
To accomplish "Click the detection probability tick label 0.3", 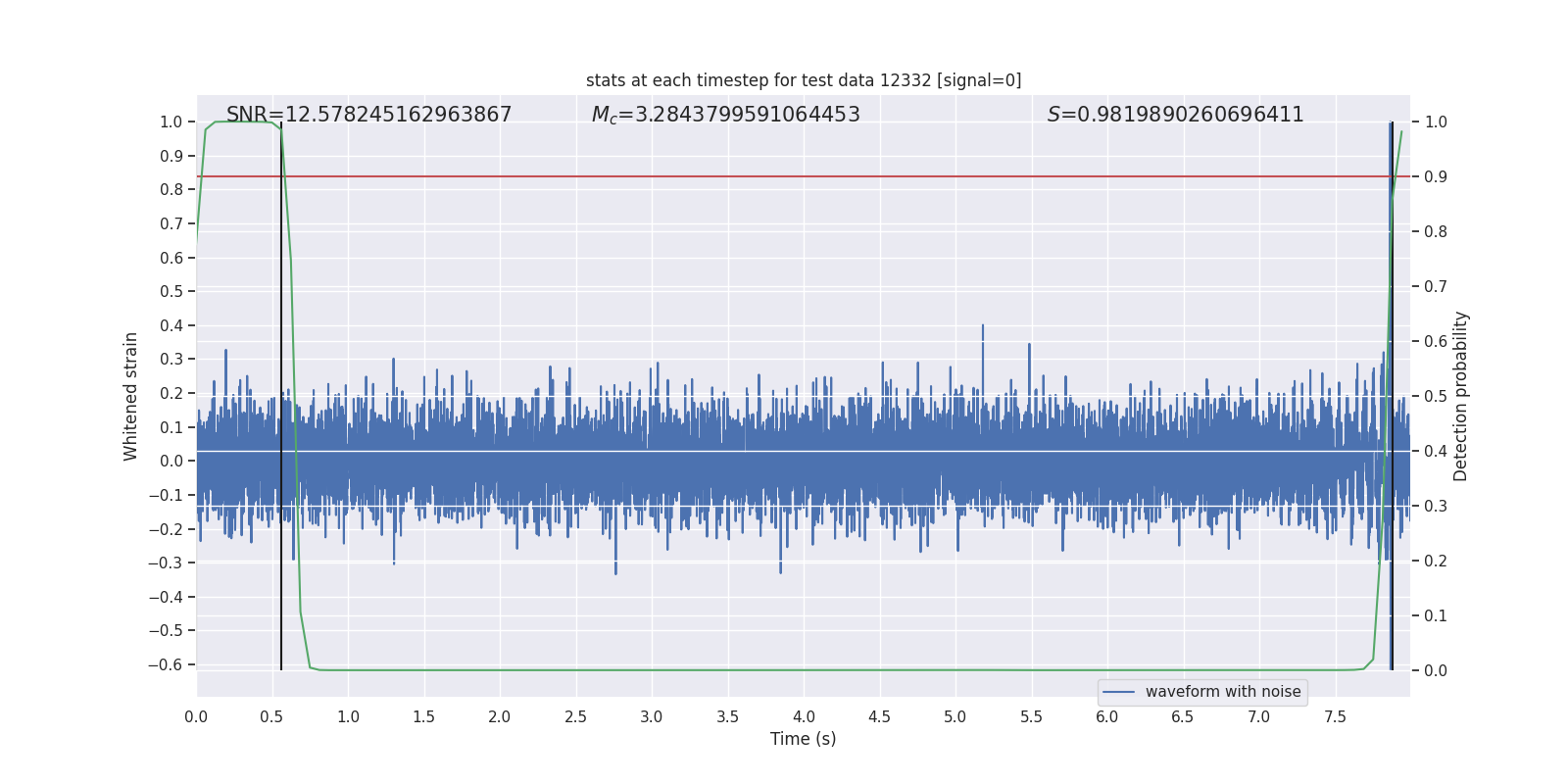I will 1436,507.
